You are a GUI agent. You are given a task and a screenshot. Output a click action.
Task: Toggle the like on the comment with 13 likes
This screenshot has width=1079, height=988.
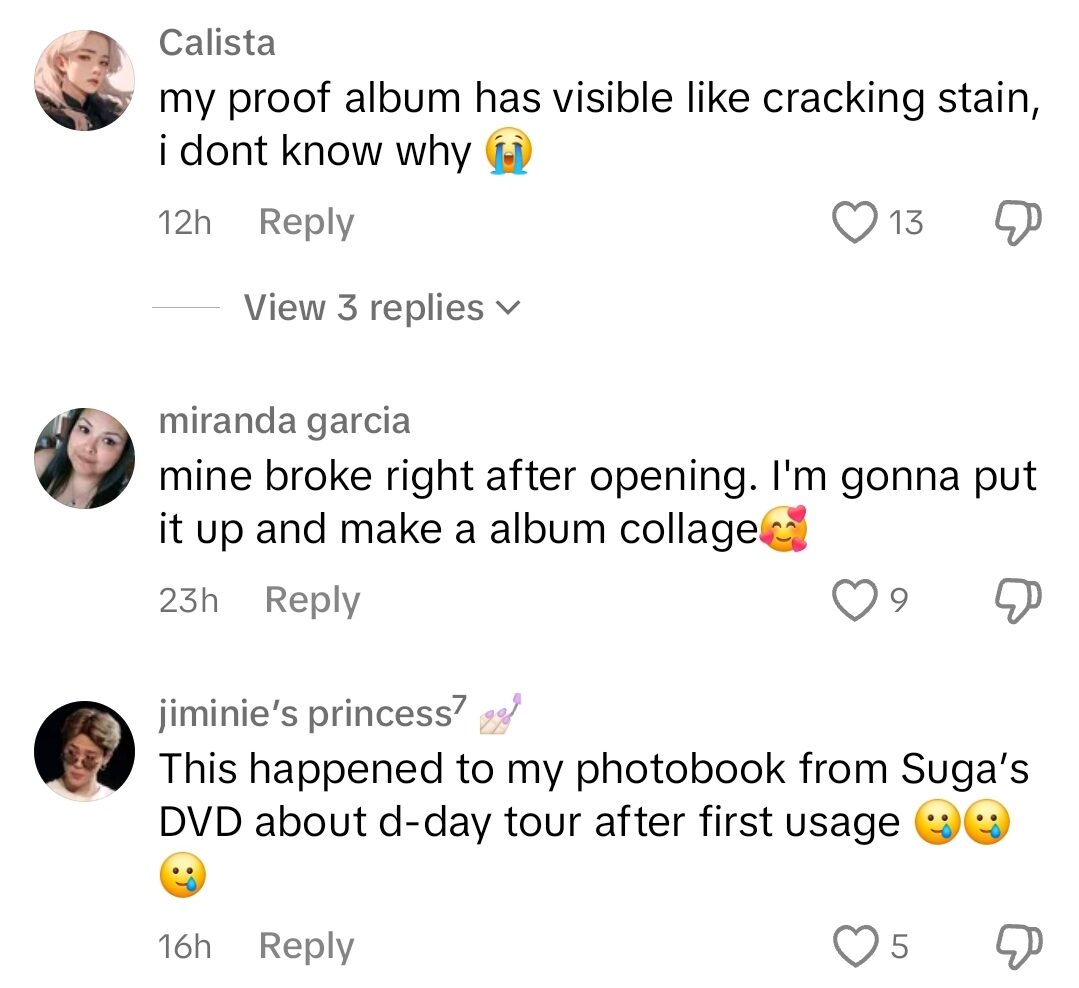tap(854, 222)
